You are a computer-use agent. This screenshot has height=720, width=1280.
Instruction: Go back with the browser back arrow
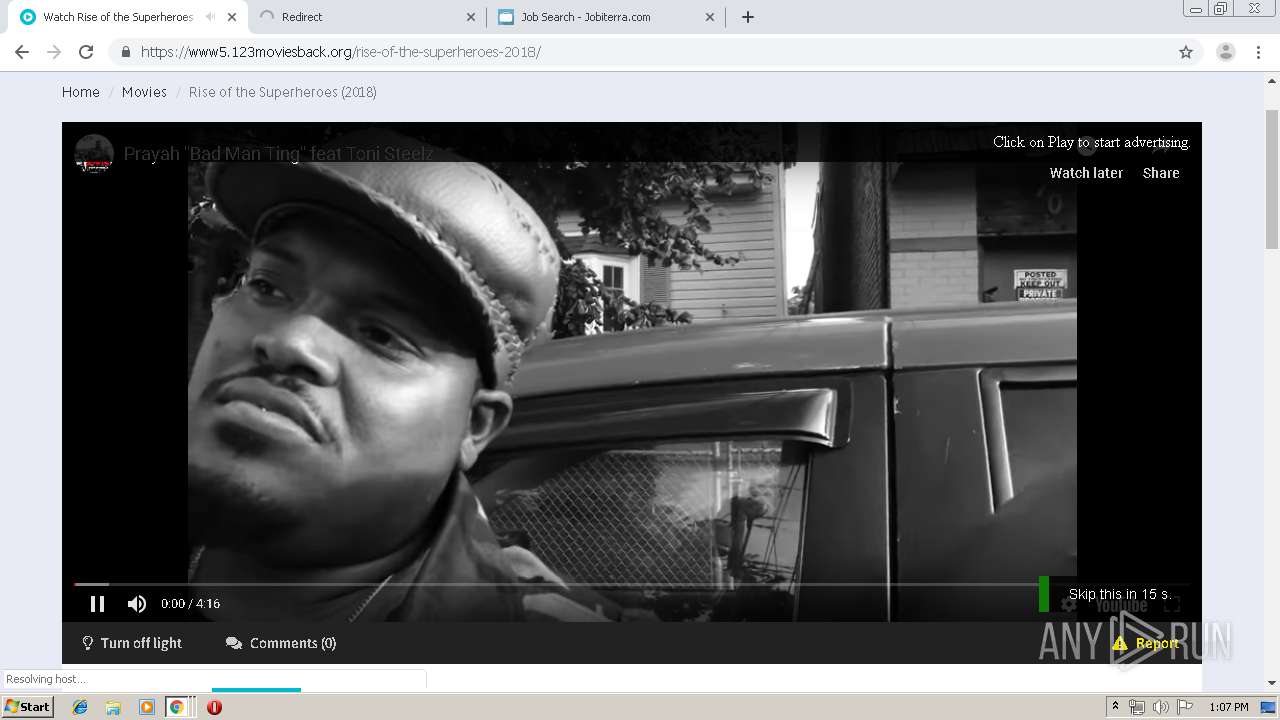click(22, 52)
